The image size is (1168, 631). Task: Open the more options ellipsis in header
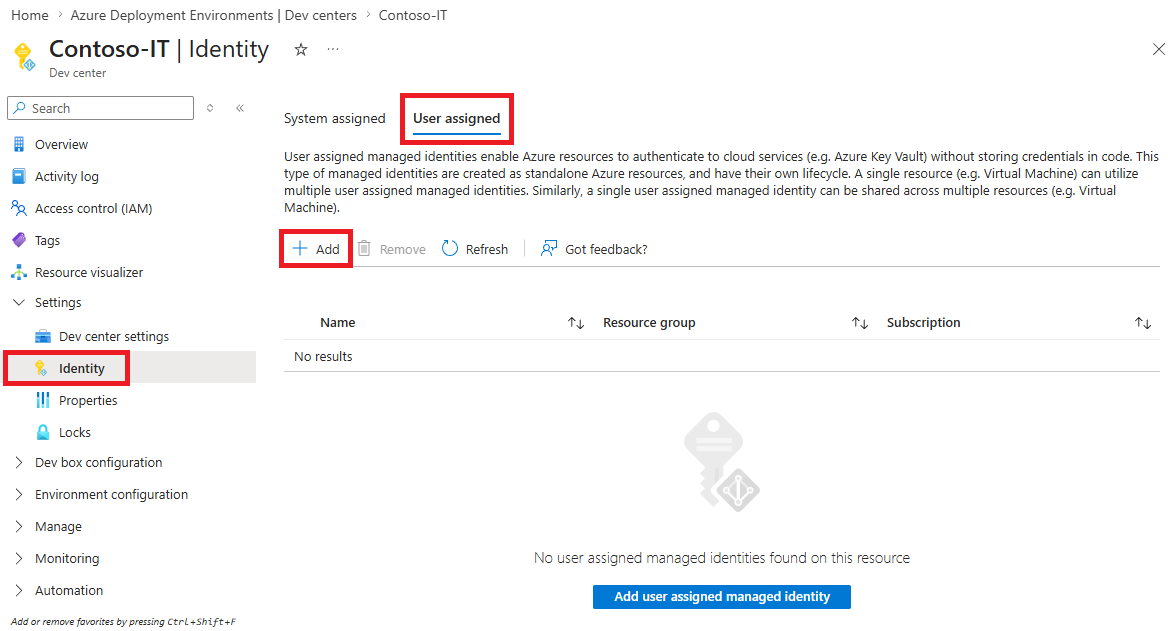(333, 49)
